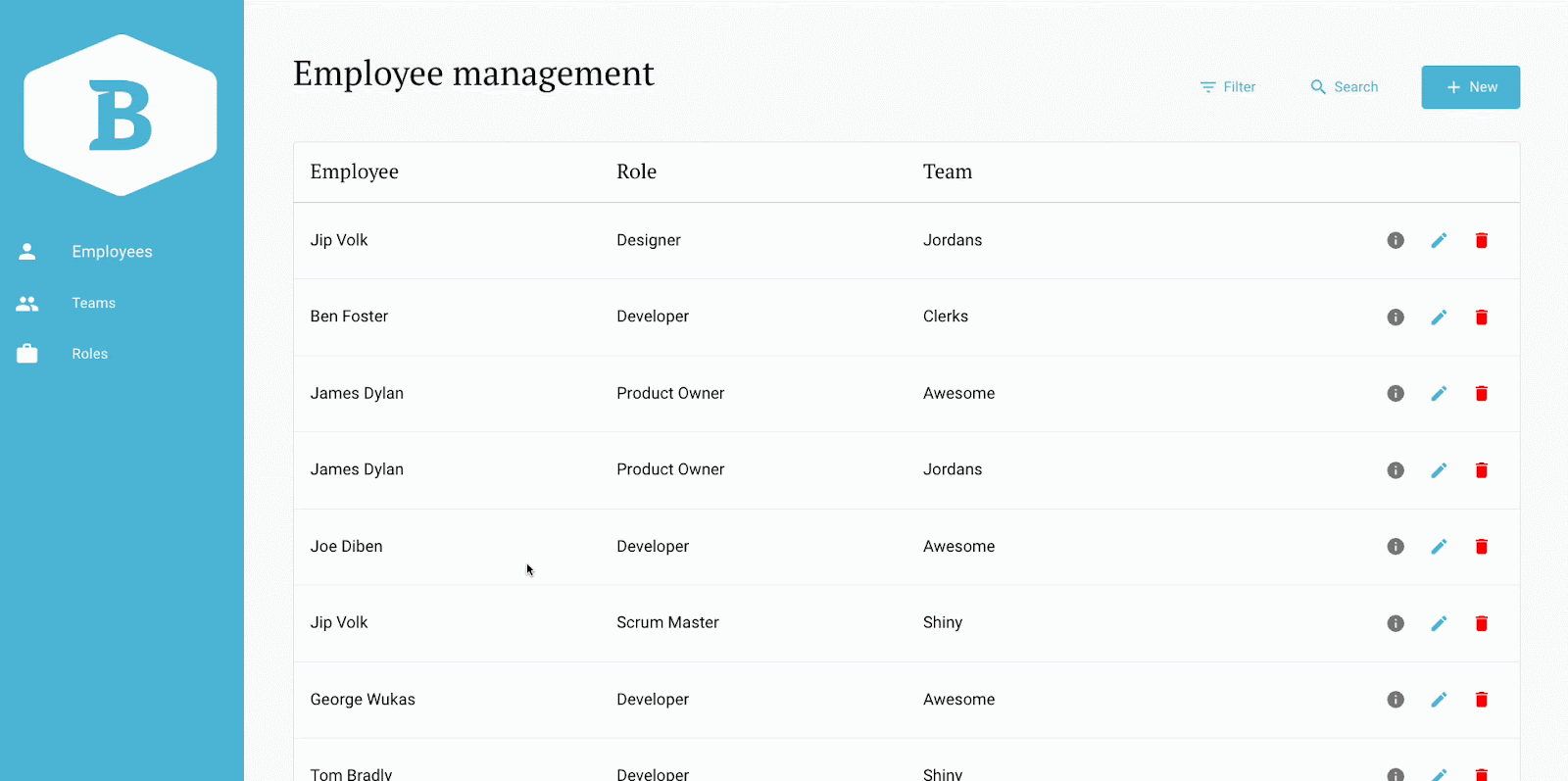Click the Scrum Master role cell
1568x781 pixels.
(667, 622)
